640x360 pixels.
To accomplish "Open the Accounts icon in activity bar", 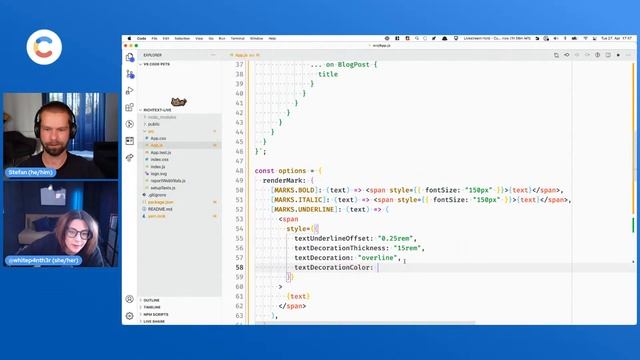I will [x=130, y=299].
